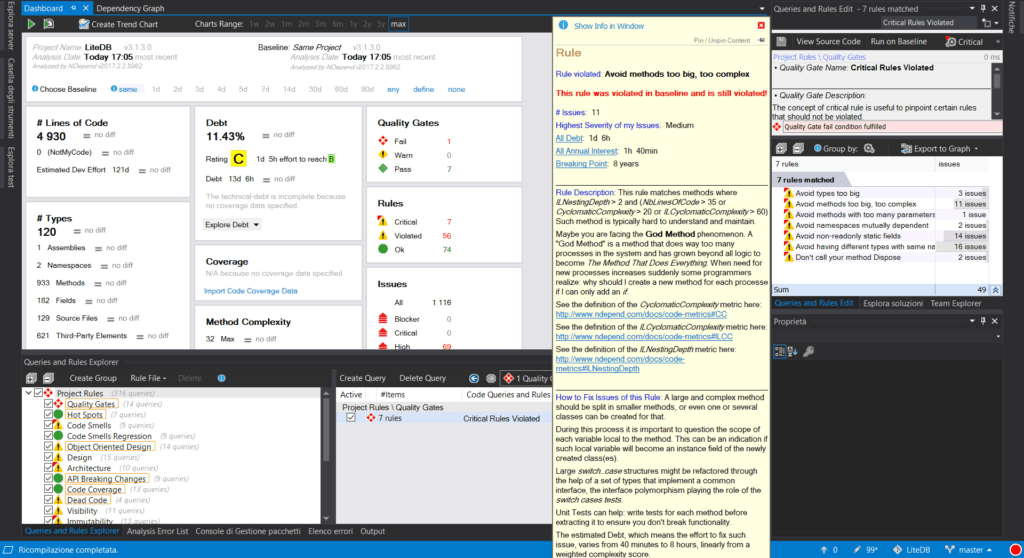Open the Analysis Error List tab

coord(159,531)
